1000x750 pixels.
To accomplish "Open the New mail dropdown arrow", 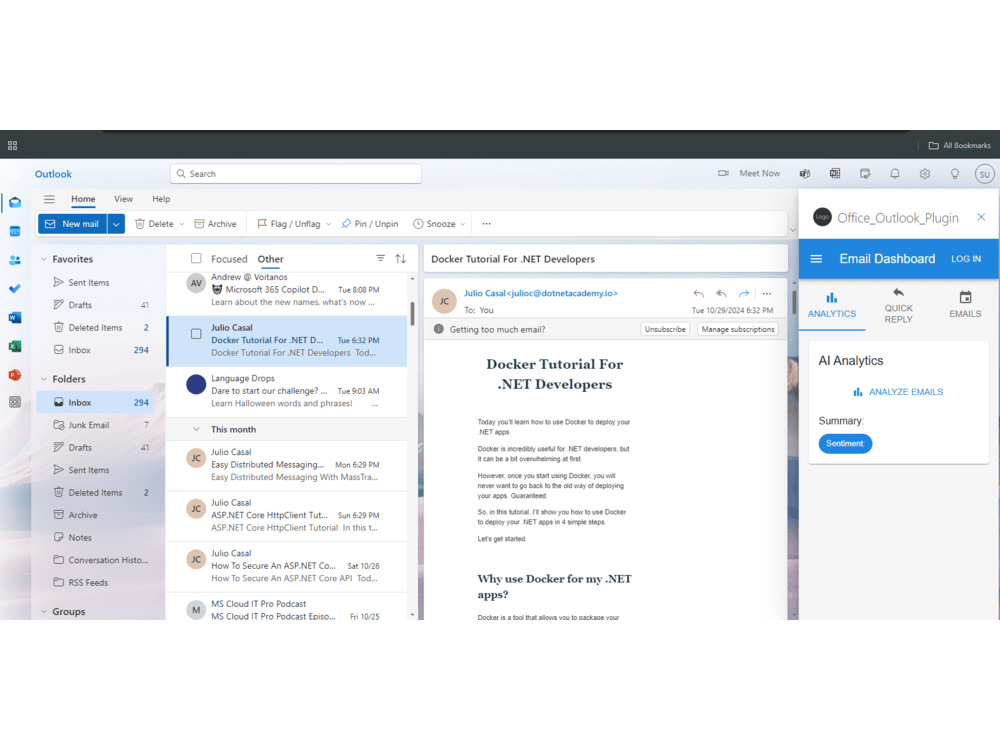I will [116, 224].
